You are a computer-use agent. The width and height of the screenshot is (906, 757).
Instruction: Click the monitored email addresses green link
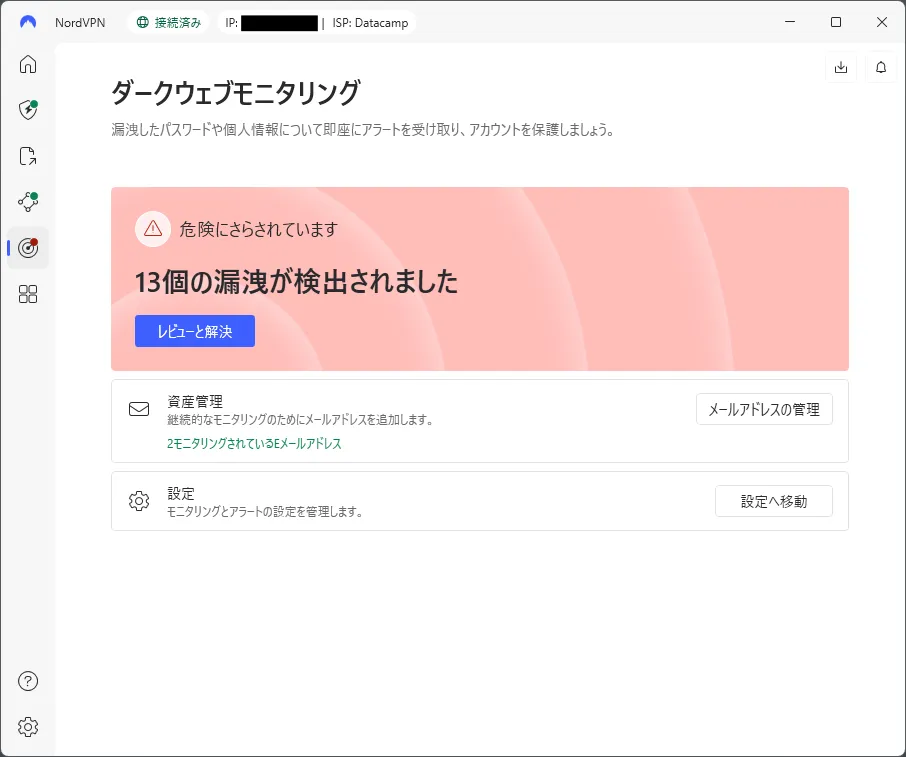254,444
